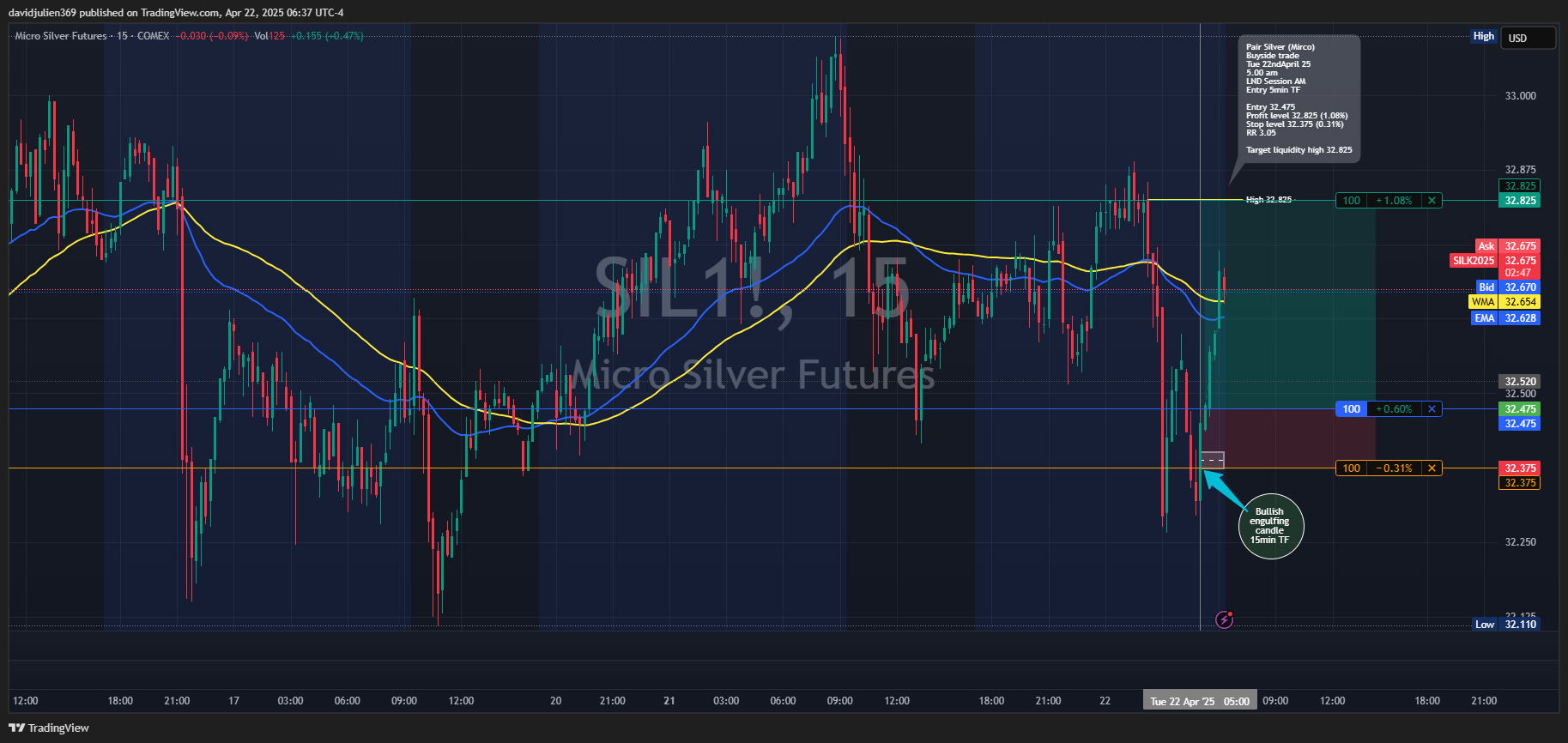
Task: Close the -0.31% stop-loss order line
Action: point(1432,468)
